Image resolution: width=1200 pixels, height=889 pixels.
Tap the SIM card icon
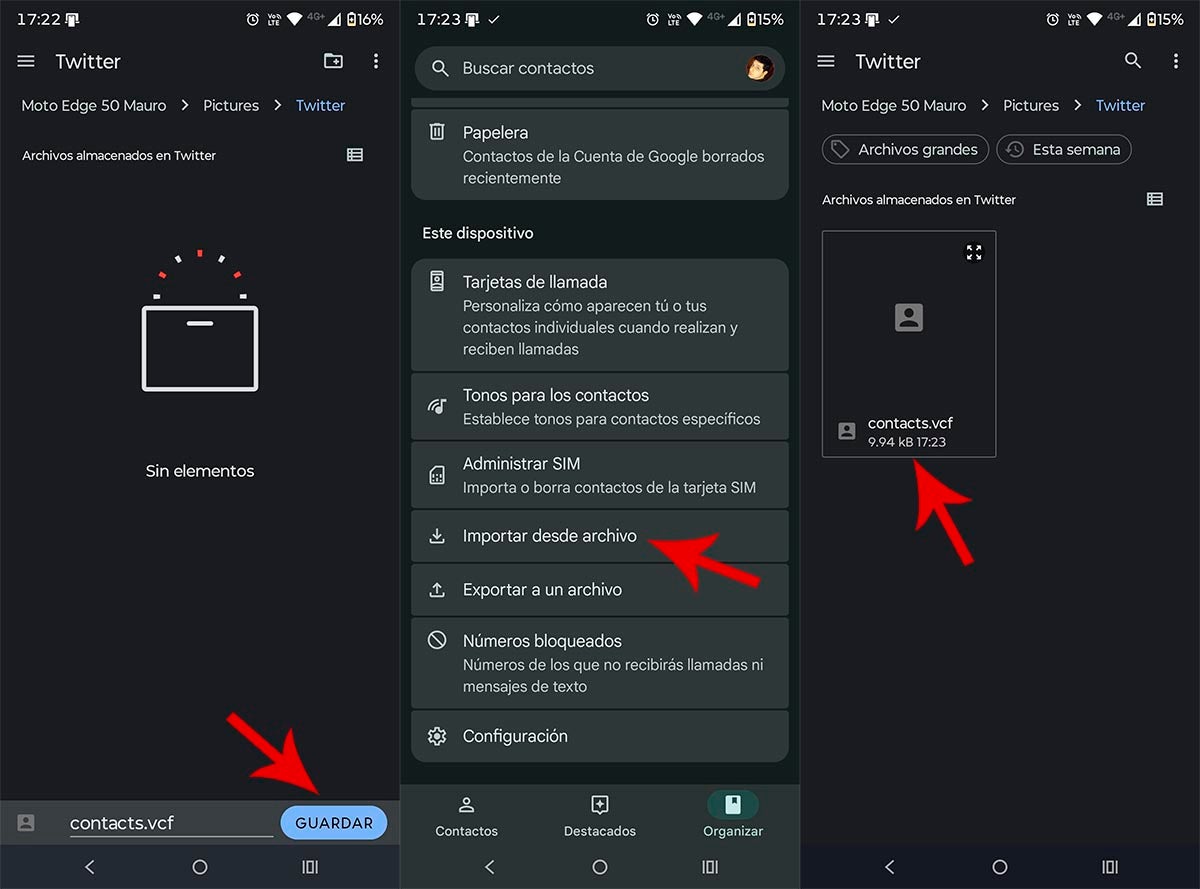(437, 475)
